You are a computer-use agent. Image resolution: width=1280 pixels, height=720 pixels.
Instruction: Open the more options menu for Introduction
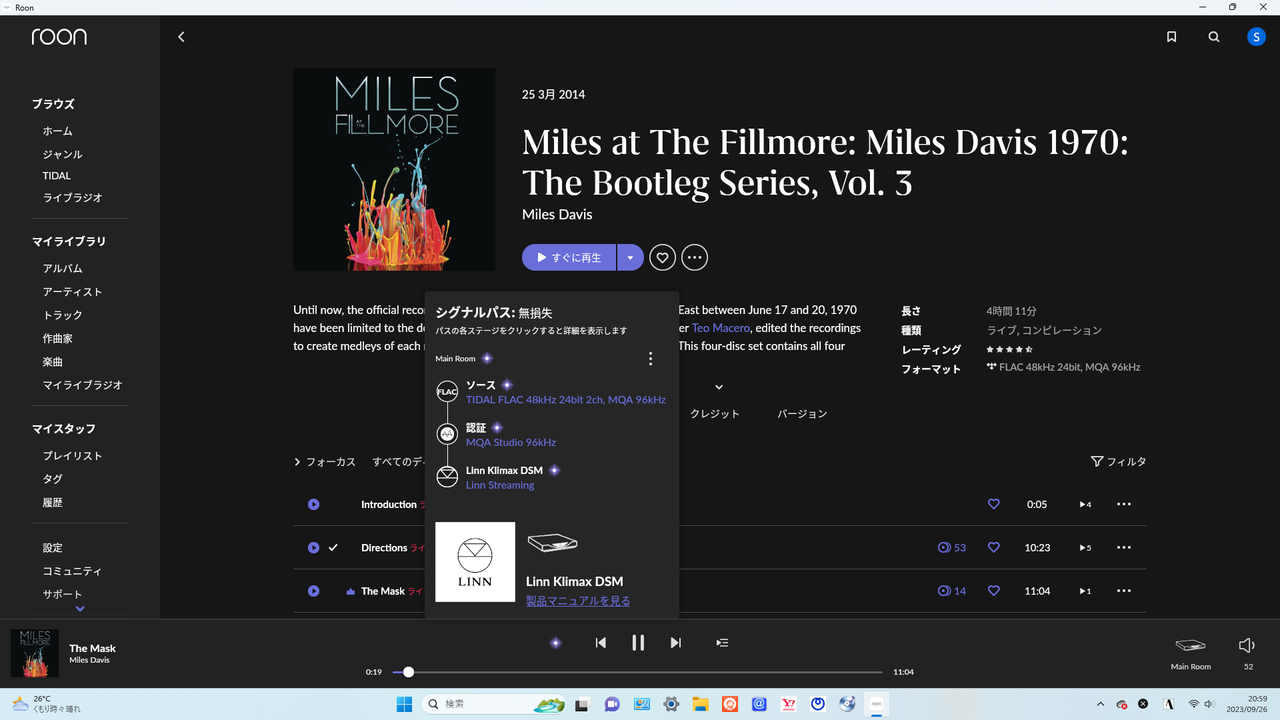[x=1124, y=505]
